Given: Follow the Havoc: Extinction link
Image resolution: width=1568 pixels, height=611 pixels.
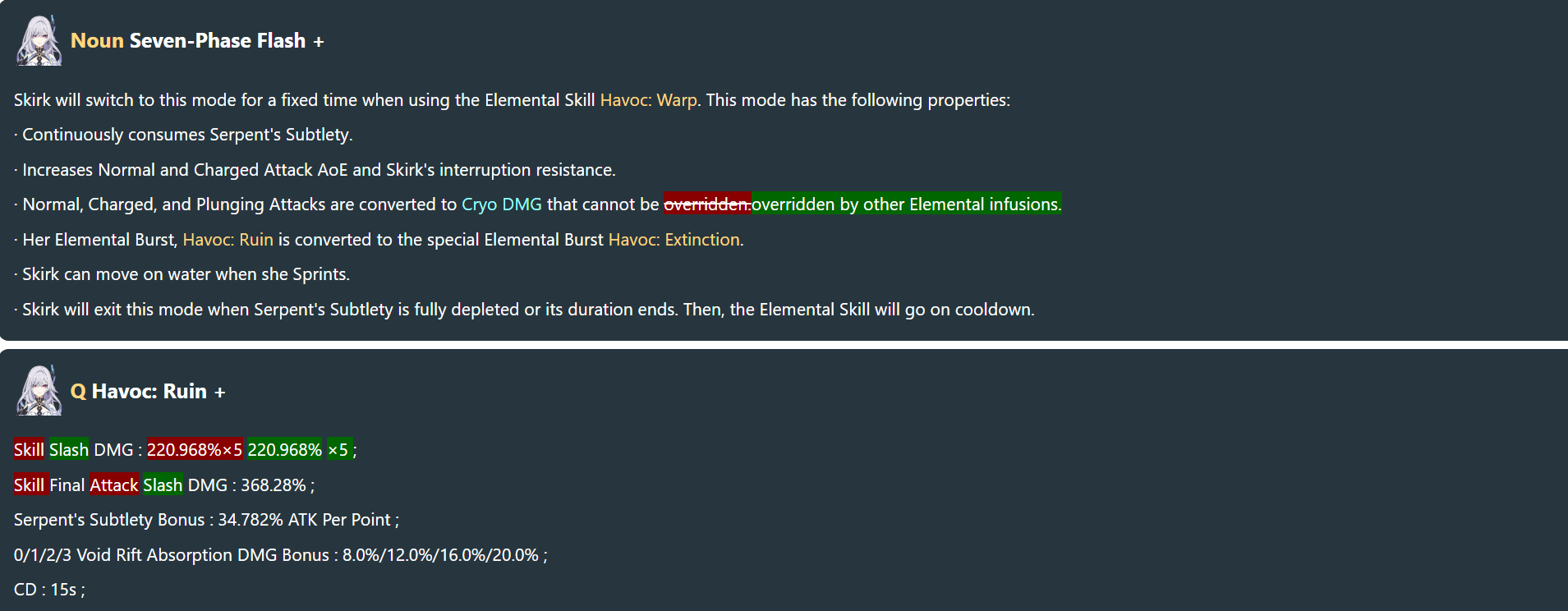Looking at the screenshot, I should pyautogui.click(x=674, y=240).
